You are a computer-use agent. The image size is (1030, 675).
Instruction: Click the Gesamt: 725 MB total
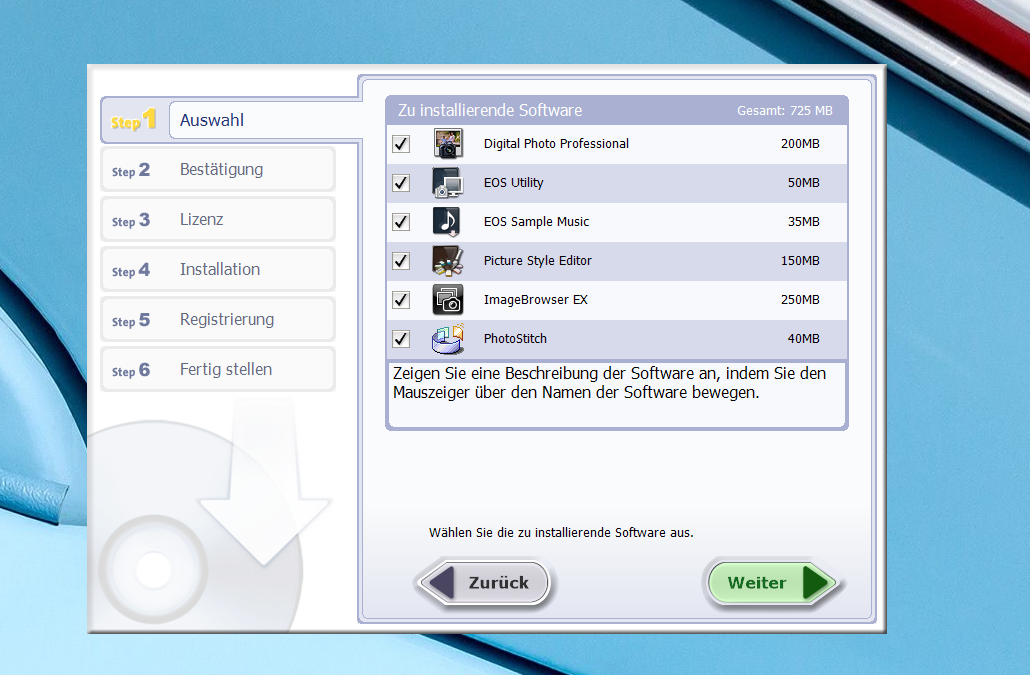[785, 111]
